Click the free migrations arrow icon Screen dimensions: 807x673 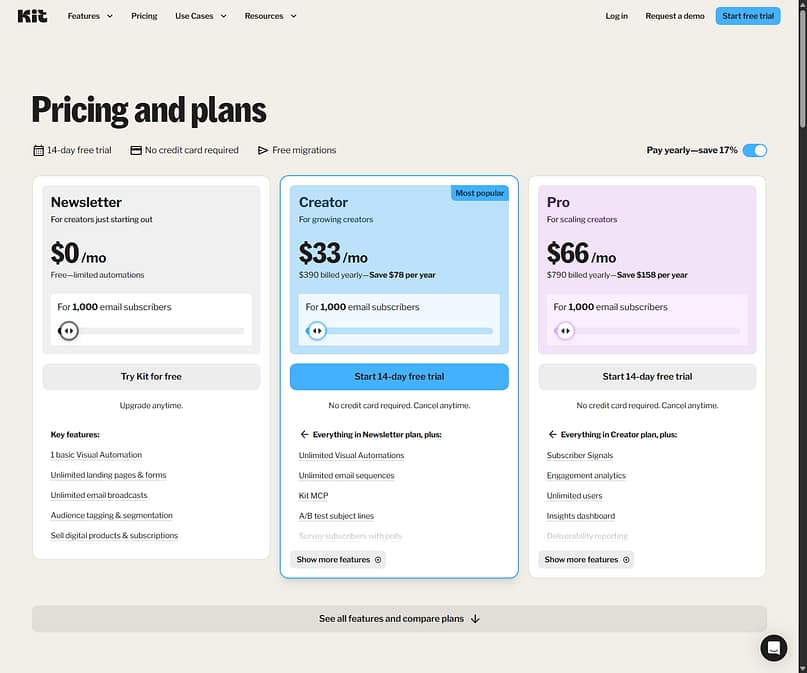click(263, 150)
